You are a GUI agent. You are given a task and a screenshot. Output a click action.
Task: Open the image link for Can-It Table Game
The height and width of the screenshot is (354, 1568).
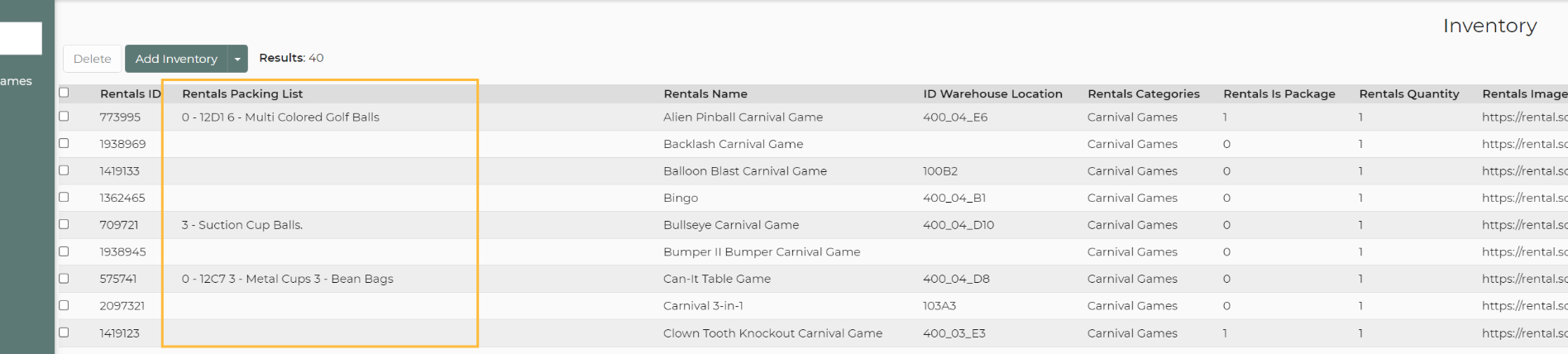(1523, 279)
